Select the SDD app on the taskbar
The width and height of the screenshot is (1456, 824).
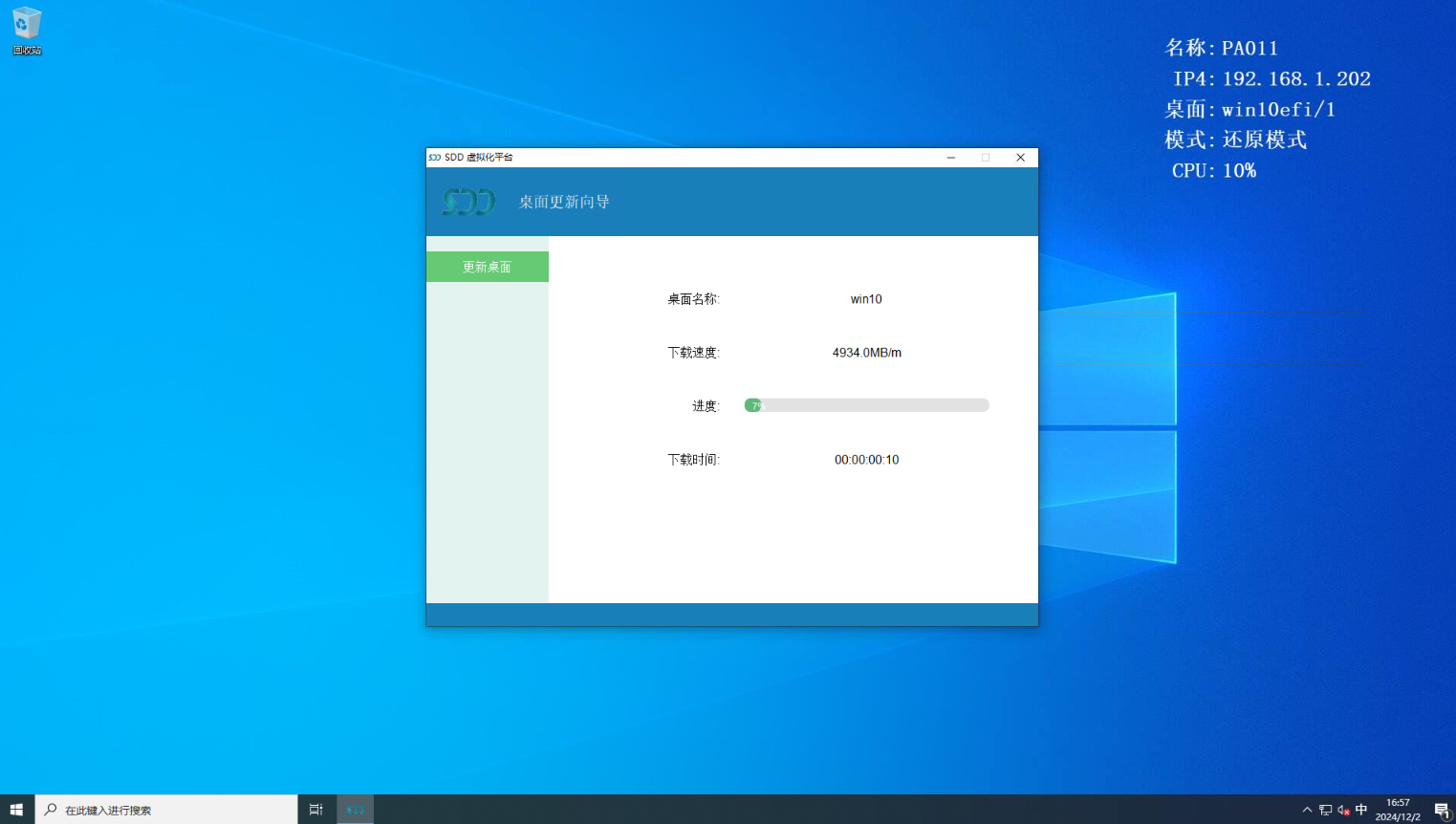(x=355, y=810)
